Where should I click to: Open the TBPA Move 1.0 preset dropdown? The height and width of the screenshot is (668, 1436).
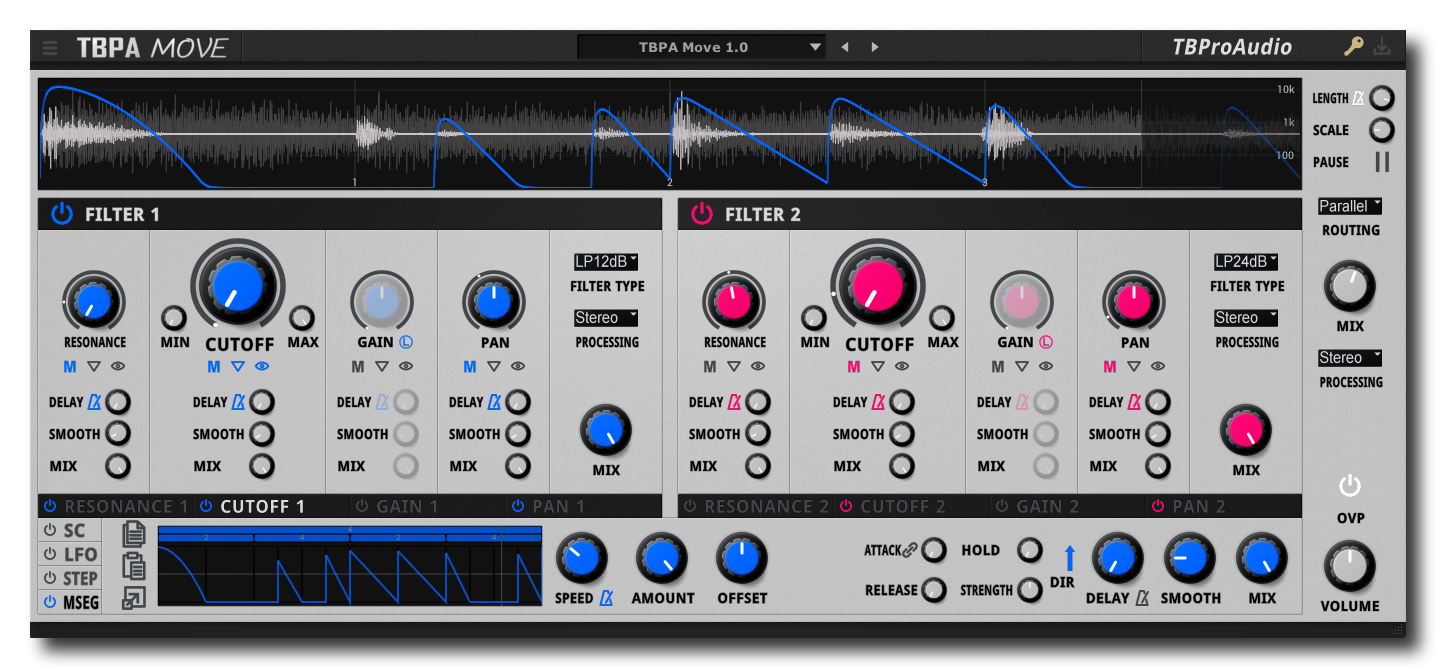[x=701, y=47]
